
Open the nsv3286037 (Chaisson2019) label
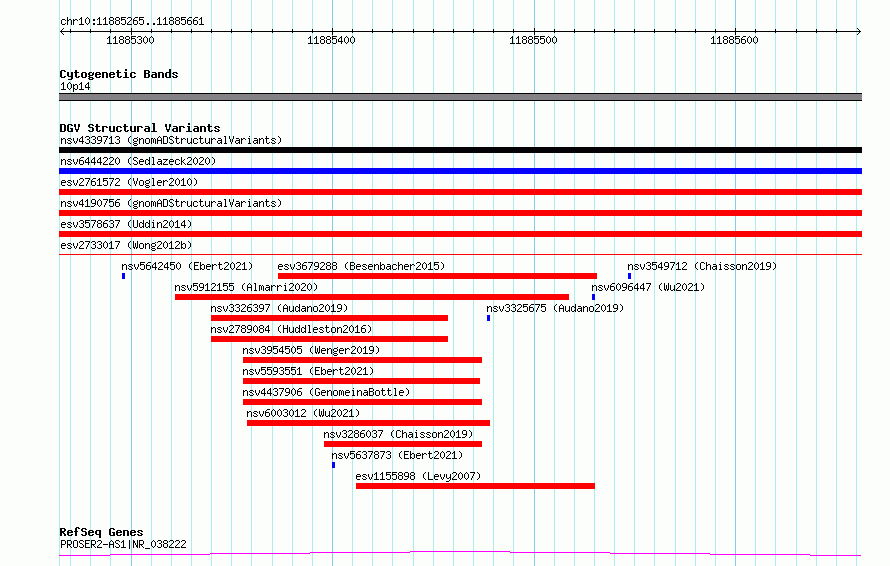[x=398, y=434]
